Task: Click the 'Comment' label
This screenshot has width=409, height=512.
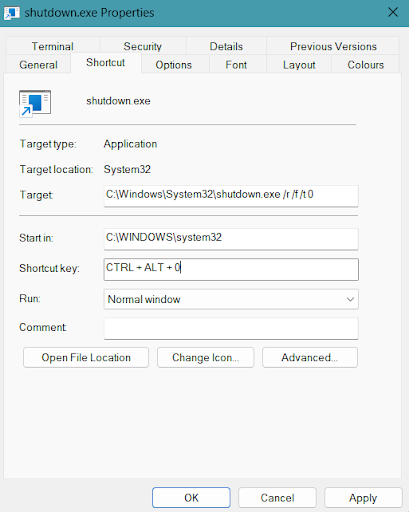Action: (43, 327)
